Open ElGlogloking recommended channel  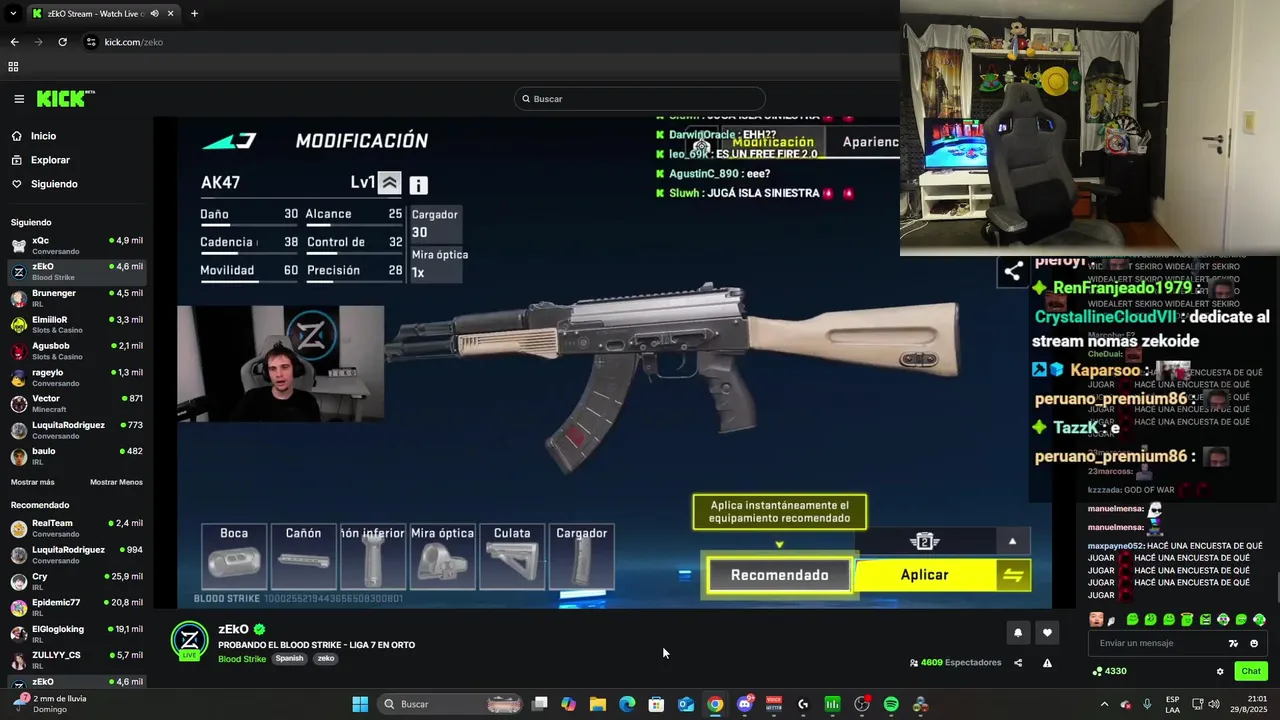pos(76,634)
